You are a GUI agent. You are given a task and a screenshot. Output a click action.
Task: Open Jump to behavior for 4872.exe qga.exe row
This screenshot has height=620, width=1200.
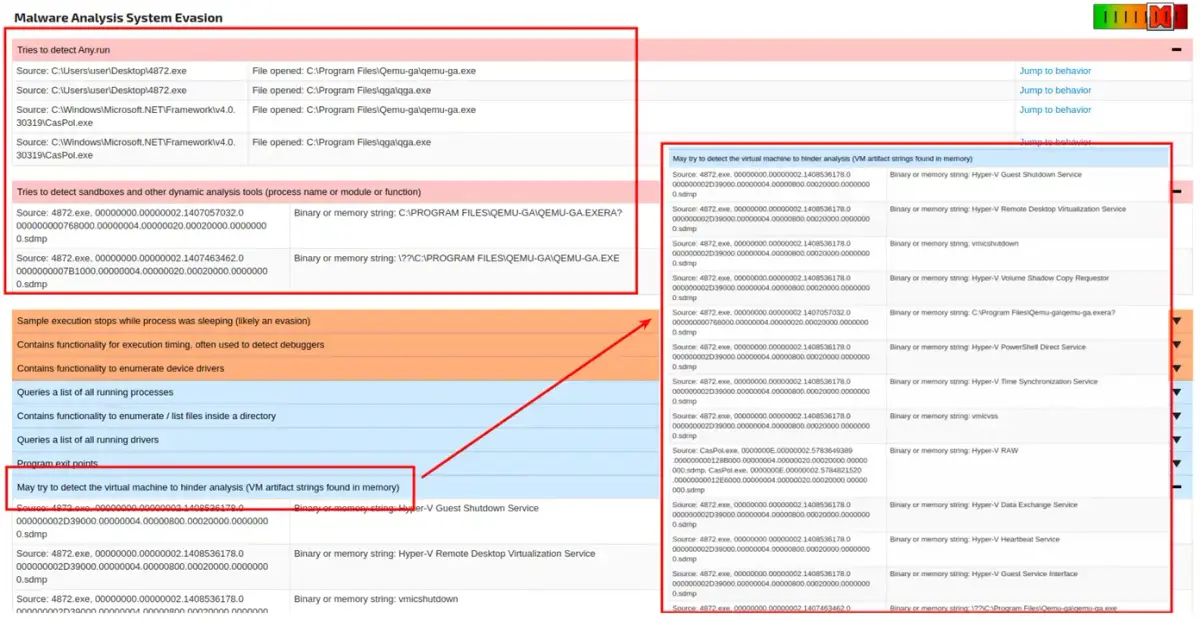[1055, 90]
